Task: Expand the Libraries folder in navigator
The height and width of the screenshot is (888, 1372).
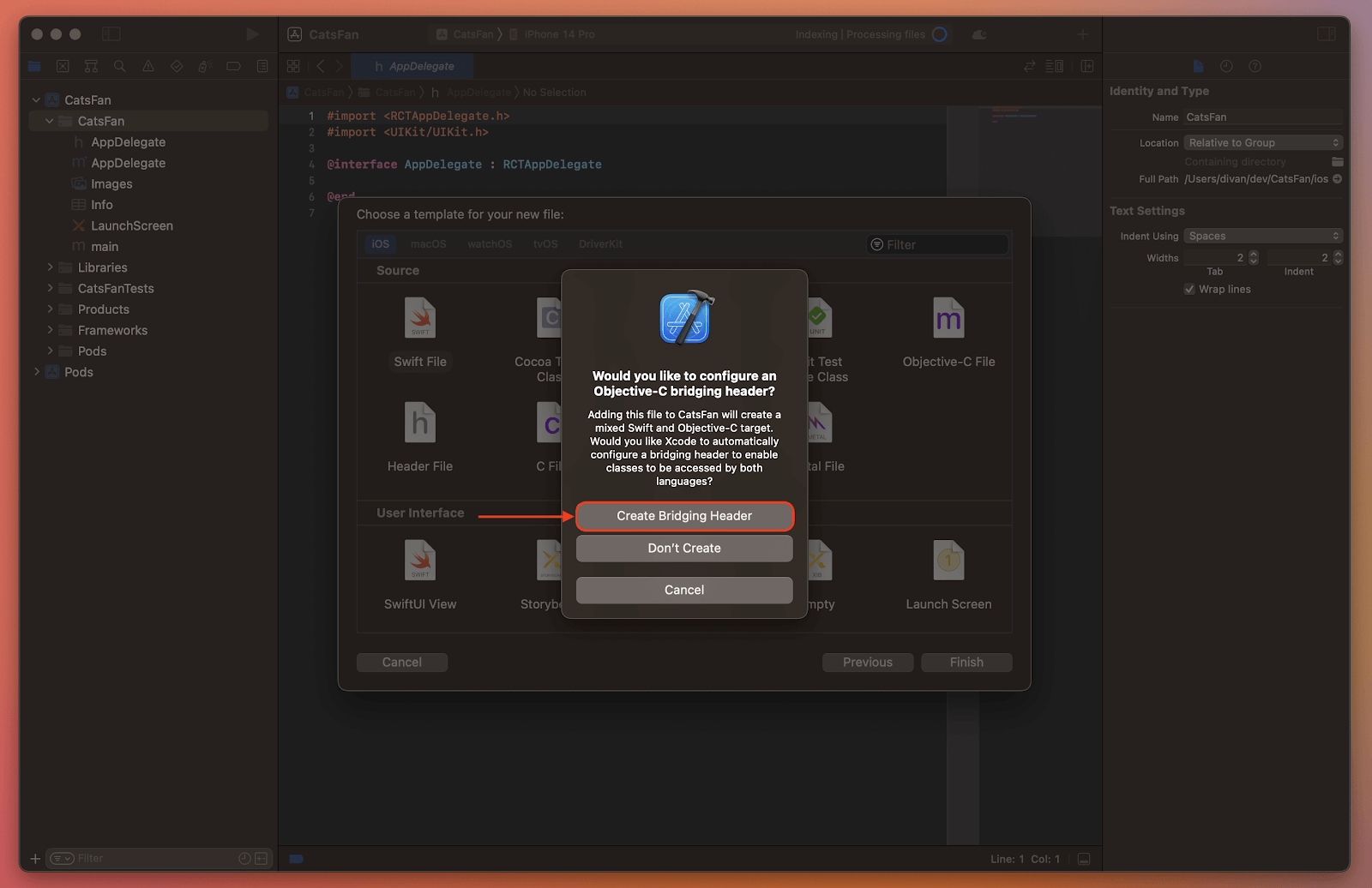Action: click(x=51, y=267)
